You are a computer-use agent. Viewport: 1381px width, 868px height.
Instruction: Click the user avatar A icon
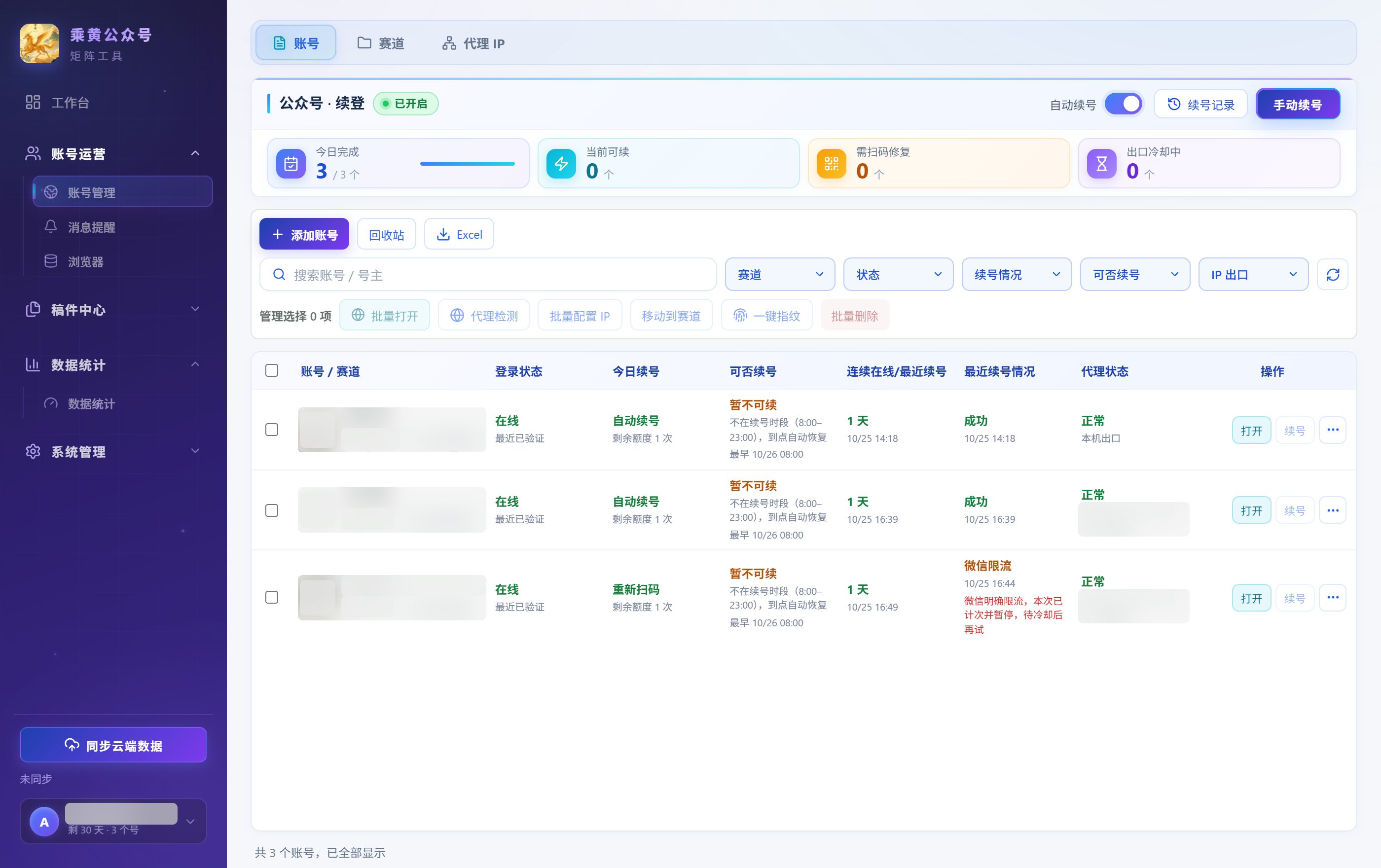[44, 822]
